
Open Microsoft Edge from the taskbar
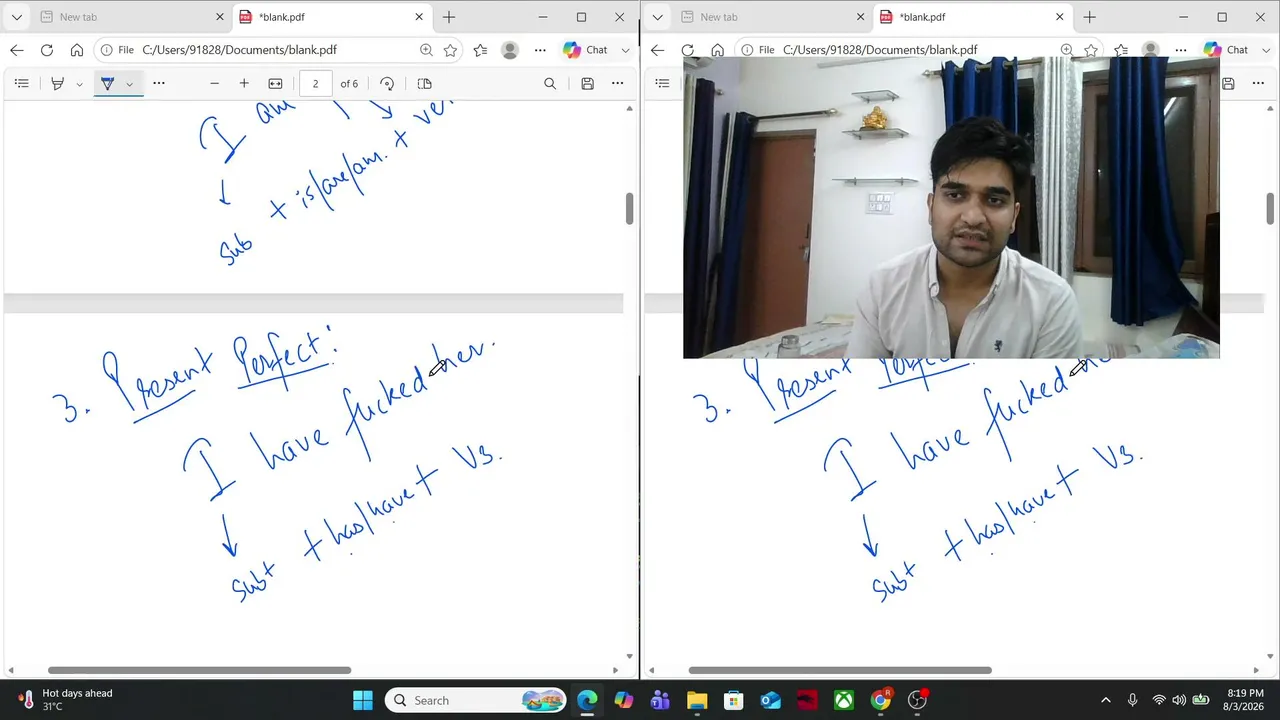[587, 700]
